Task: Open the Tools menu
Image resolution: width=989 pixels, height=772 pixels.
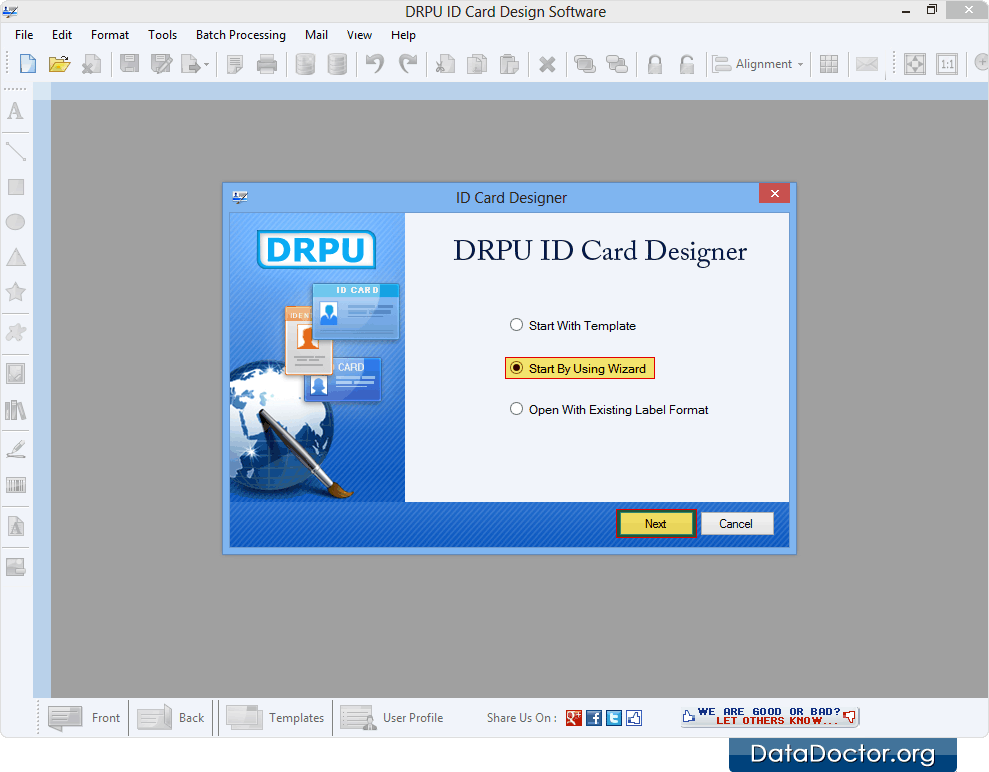Action: tap(162, 35)
